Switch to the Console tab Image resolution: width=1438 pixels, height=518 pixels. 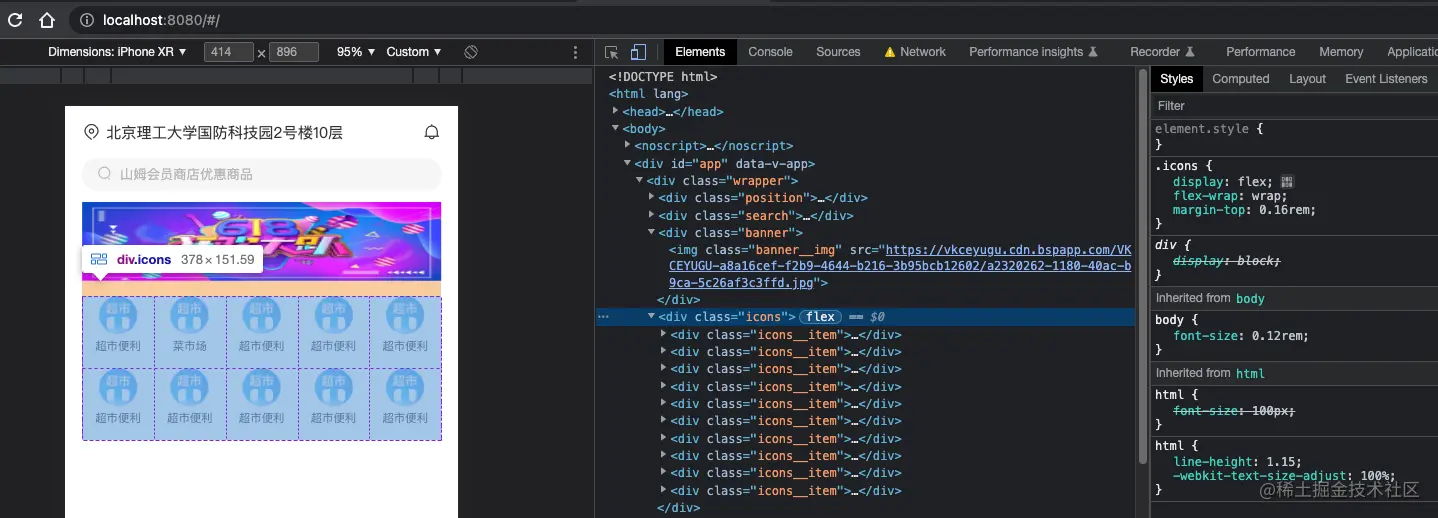pyautogui.click(x=770, y=52)
